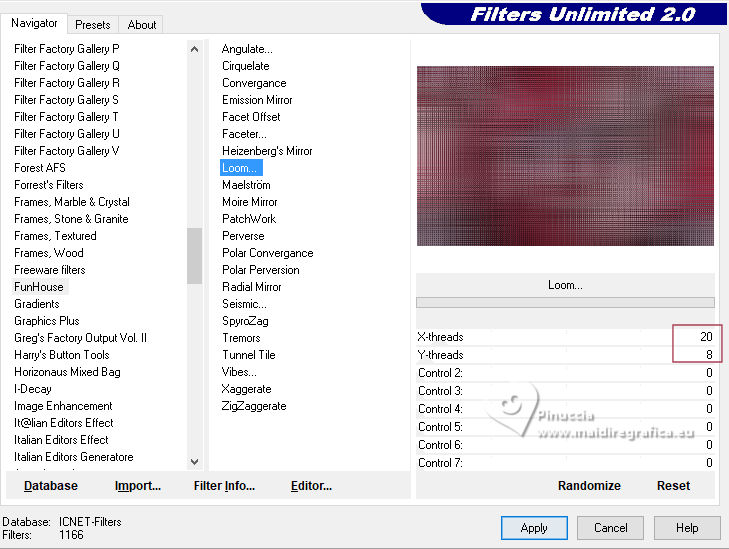
Task: Open the Database button
Action: [x=51, y=486]
